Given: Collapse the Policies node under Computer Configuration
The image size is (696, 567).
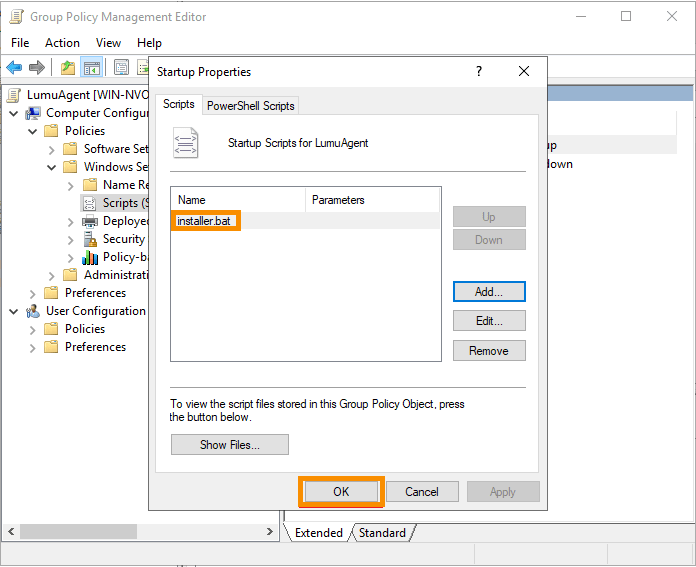Looking at the screenshot, I should [x=33, y=131].
